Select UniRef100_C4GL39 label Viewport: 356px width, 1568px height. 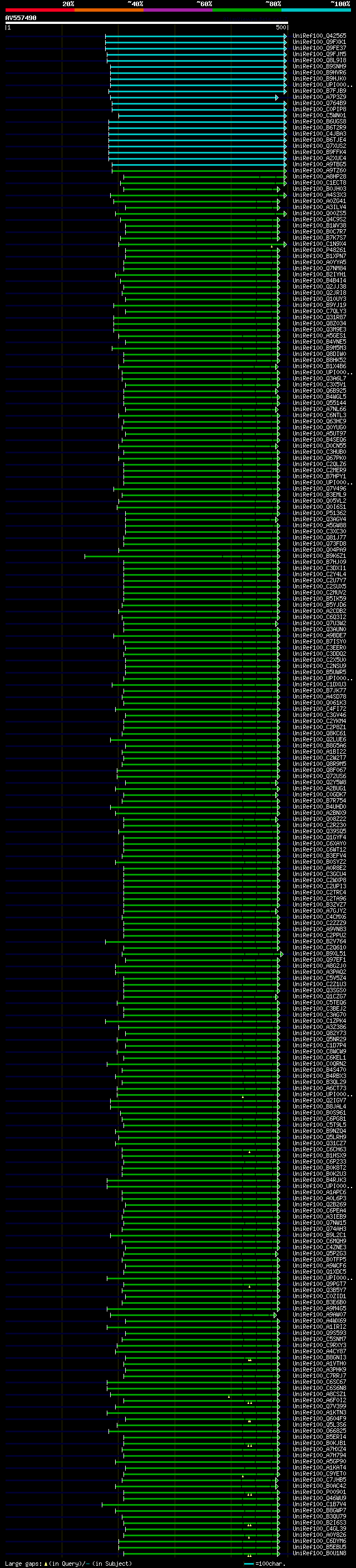pos(319,1529)
